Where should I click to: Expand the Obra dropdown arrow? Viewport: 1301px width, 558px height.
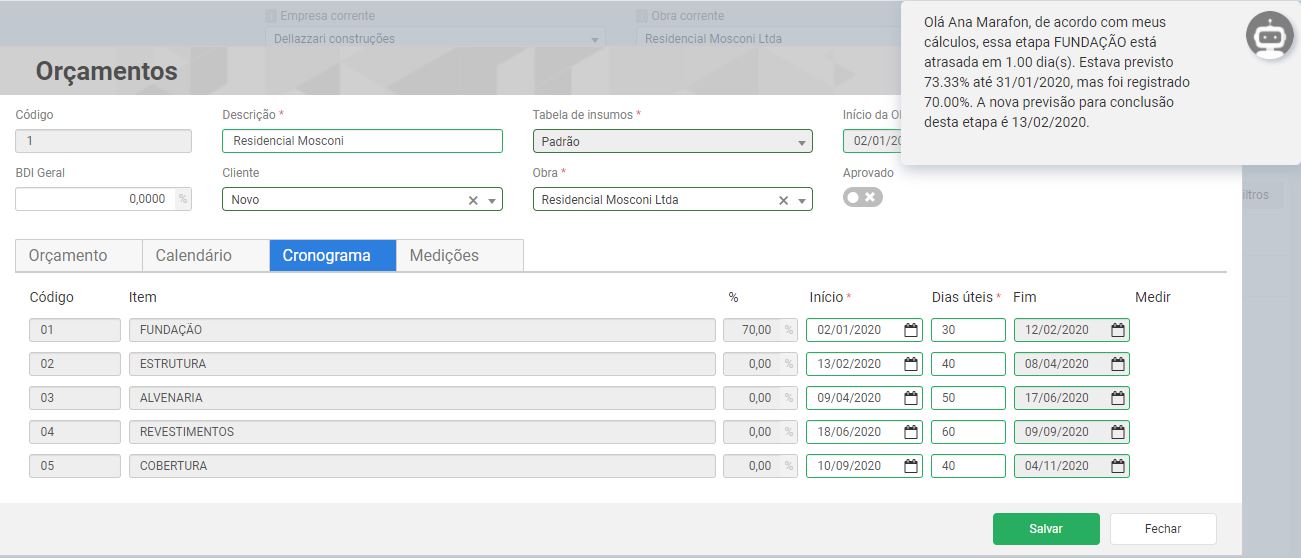pyautogui.click(x=802, y=201)
